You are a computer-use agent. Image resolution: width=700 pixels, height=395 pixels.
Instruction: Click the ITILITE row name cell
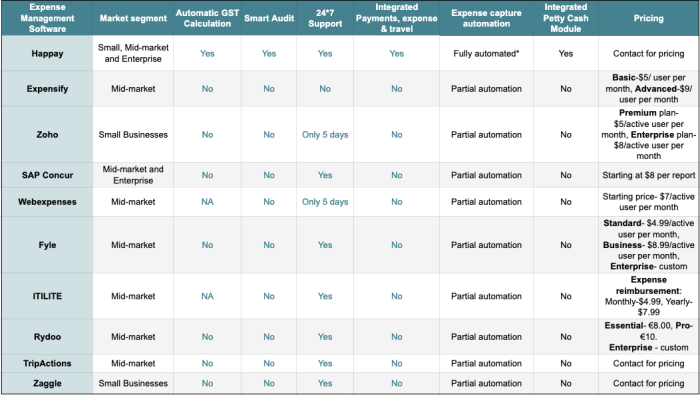click(x=47, y=296)
